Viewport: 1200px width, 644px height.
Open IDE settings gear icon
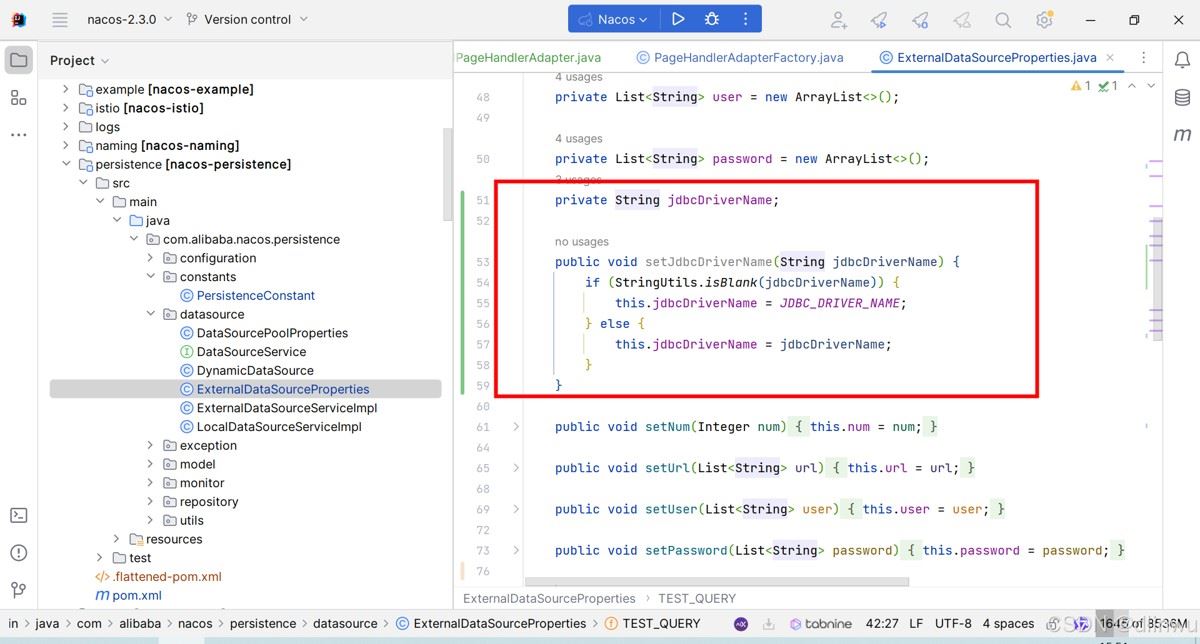tap(1044, 20)
